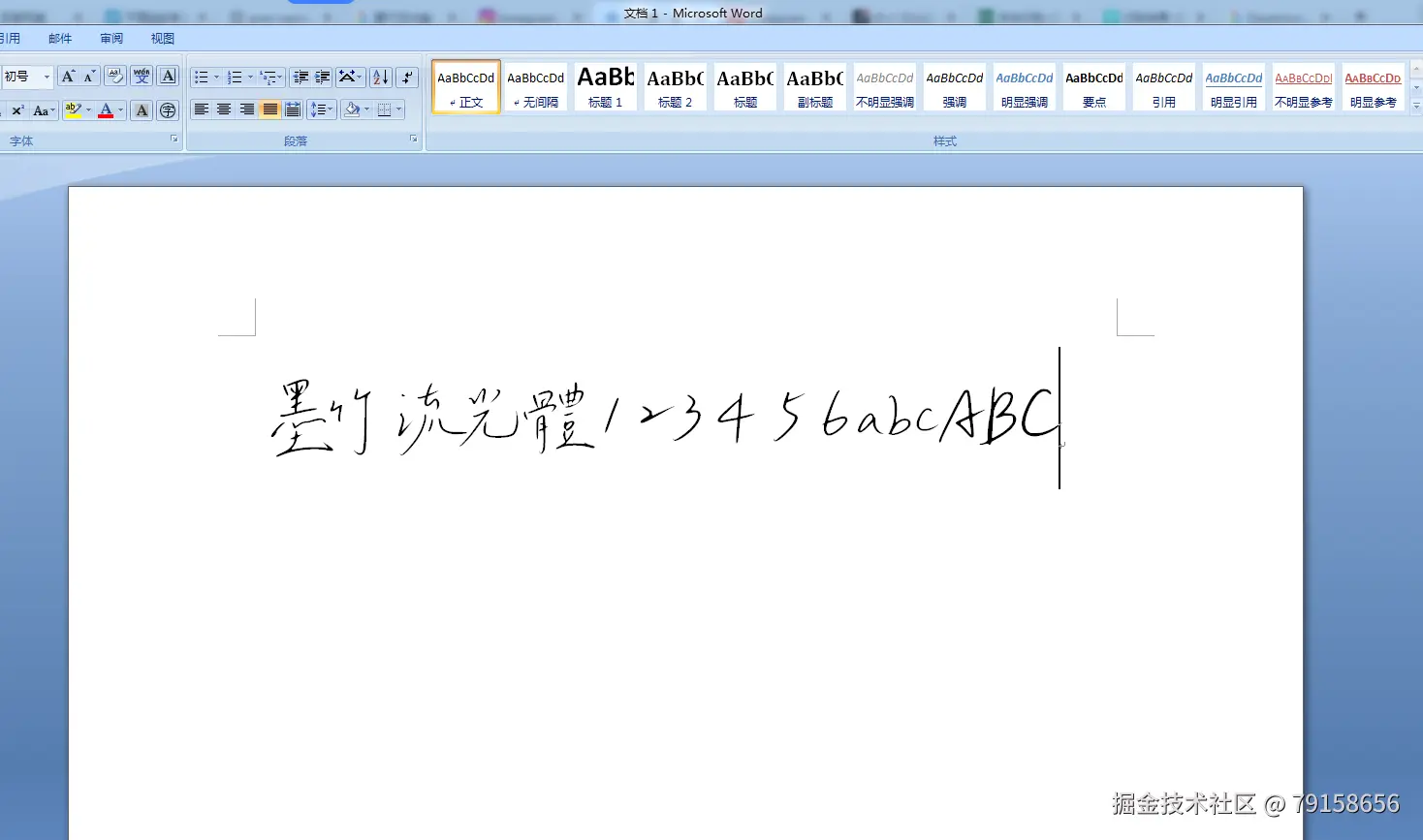This screenshot has width=1423, height=840.
Task: Apply the 明显引用 style
Action: pos(1234,87)
